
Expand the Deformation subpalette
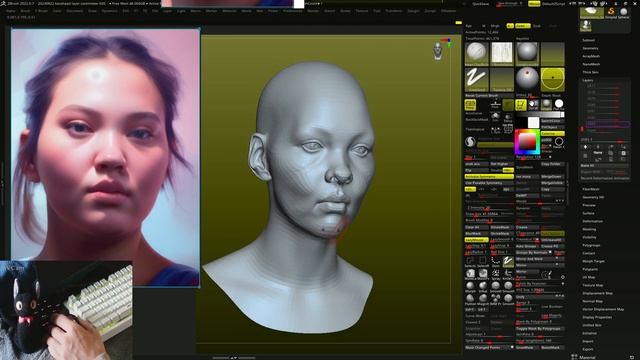click(x=592, y=221)
